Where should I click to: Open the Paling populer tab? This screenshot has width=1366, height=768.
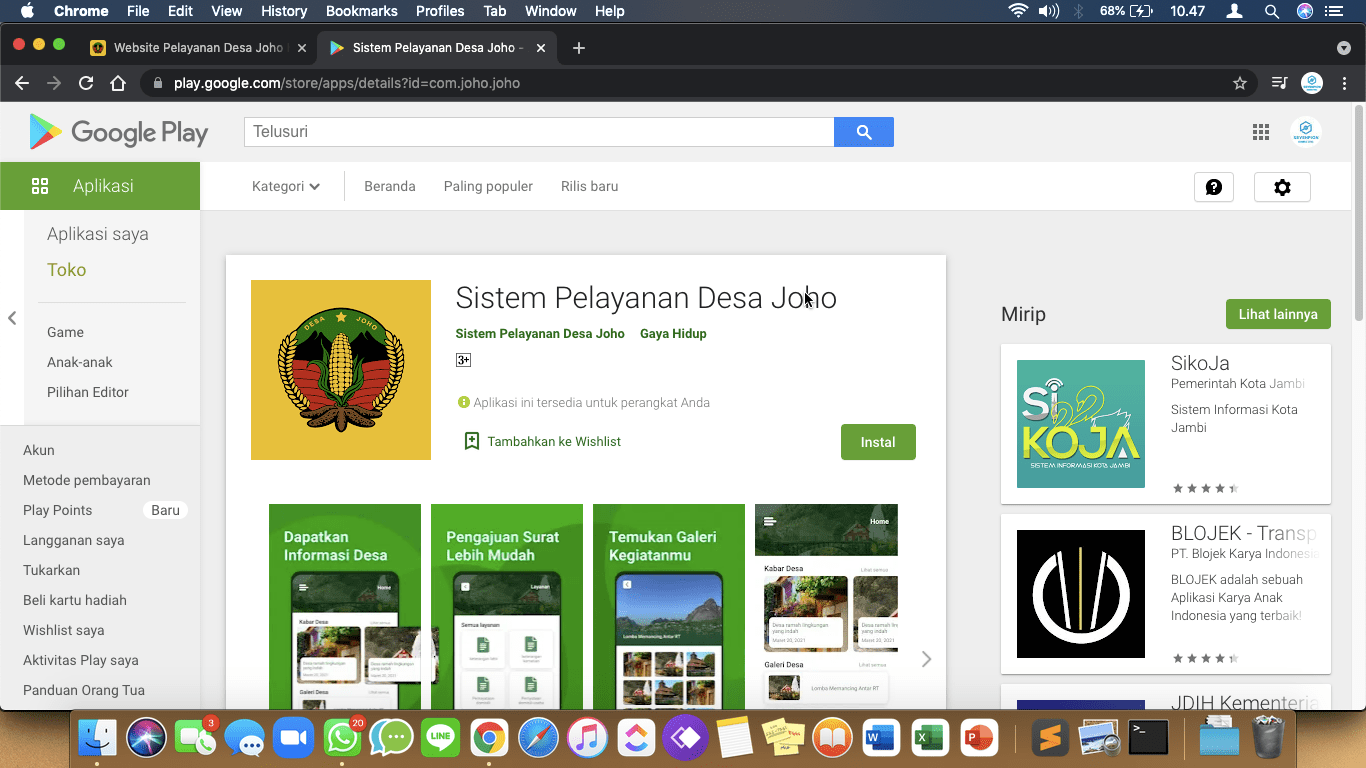point(488,186)
